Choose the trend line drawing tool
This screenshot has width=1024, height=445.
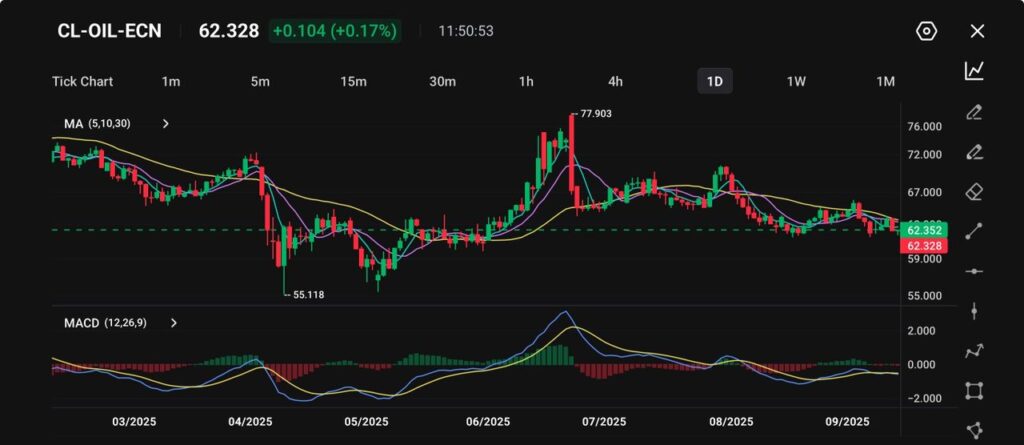tap(974, 231)
